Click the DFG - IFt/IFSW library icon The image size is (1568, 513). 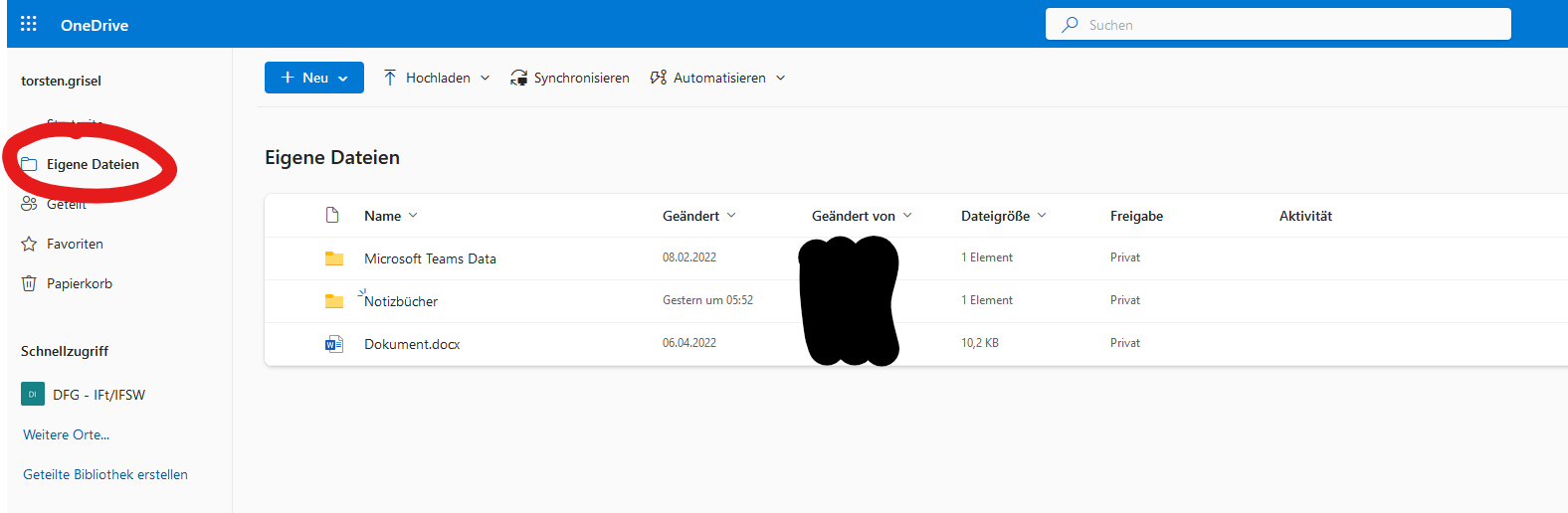click(x=33, y=395)
